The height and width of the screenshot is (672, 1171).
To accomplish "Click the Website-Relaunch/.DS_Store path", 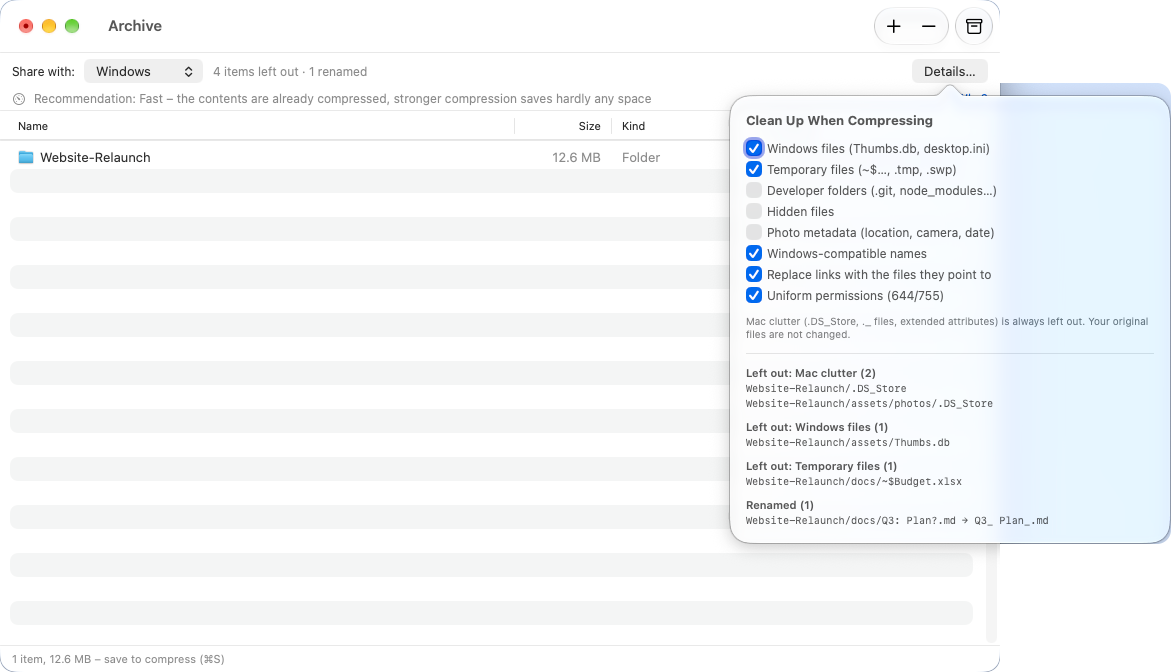I will 826,389.
